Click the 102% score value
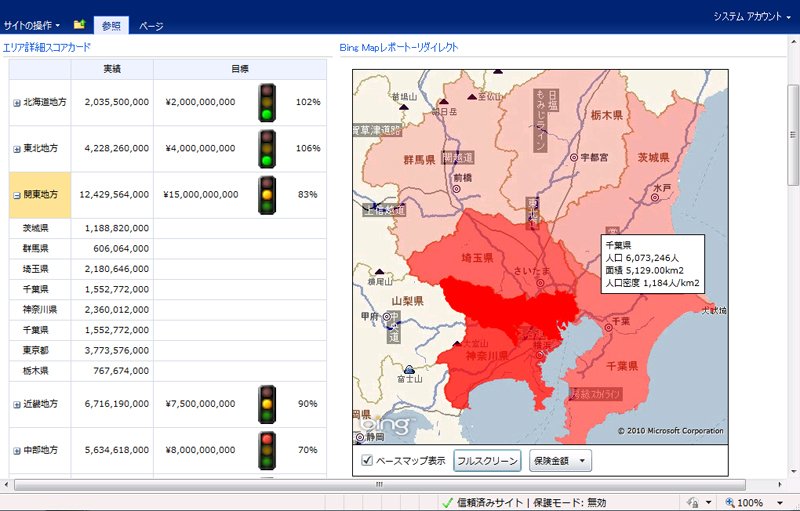Image resolution: width=800 pixels, height=511 pixels. (308, 102)
